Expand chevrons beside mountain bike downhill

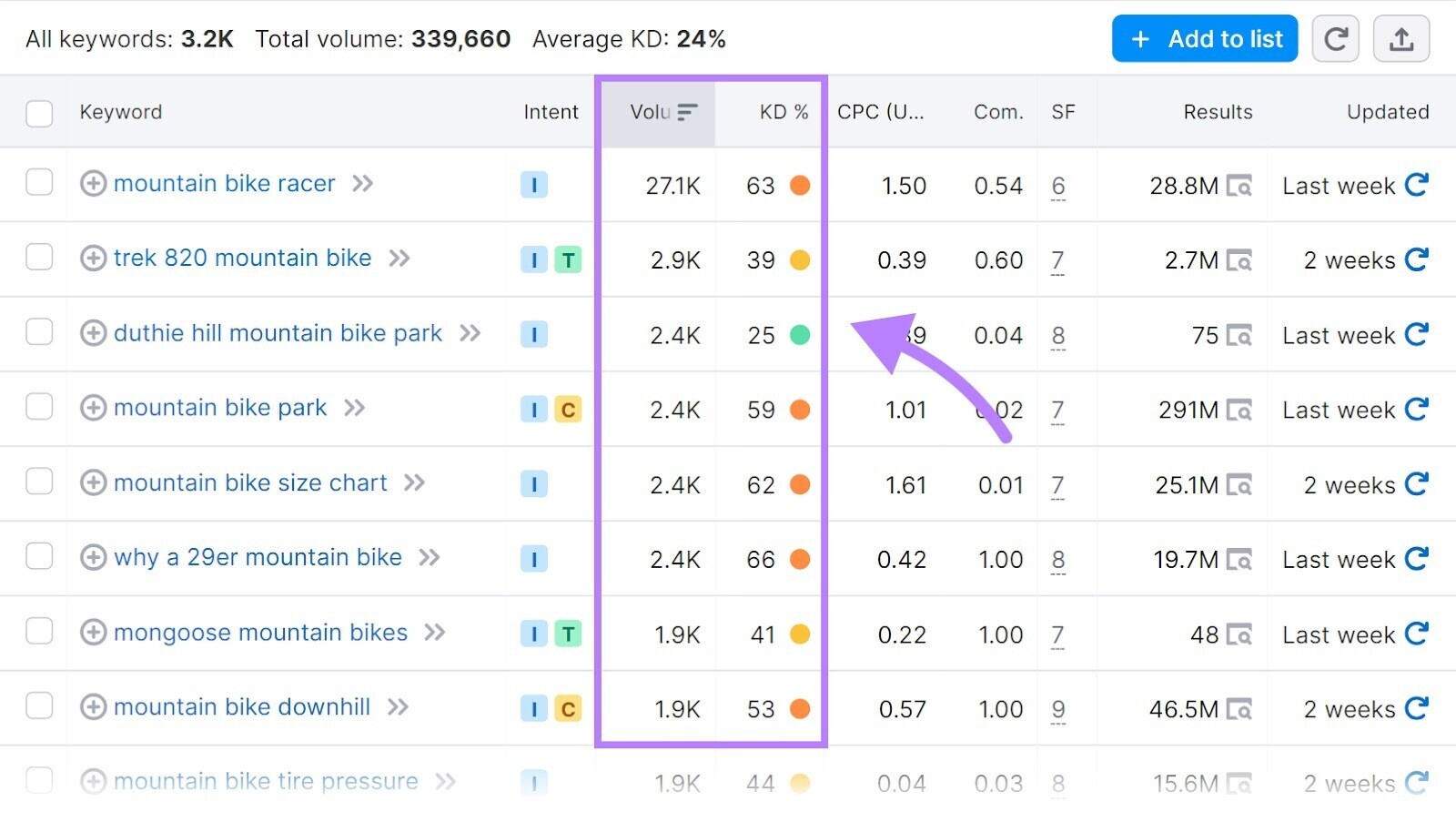coord(398,707)
